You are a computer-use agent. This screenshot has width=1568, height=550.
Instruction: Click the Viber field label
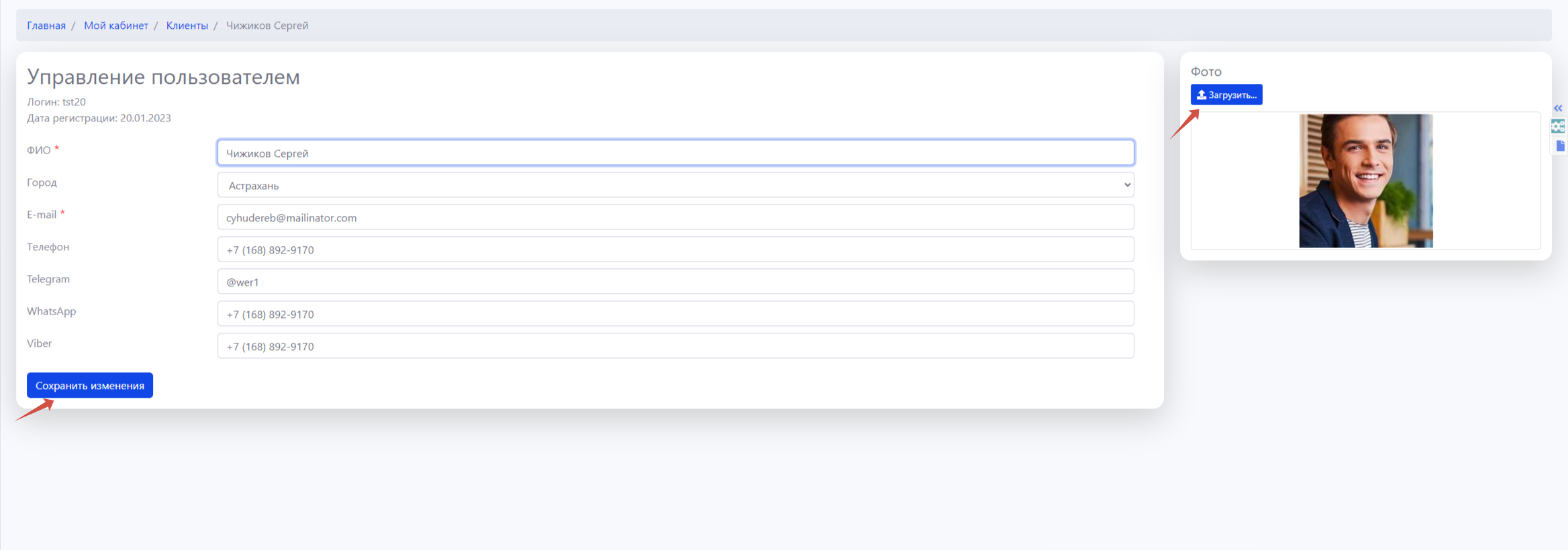(40, 343)
